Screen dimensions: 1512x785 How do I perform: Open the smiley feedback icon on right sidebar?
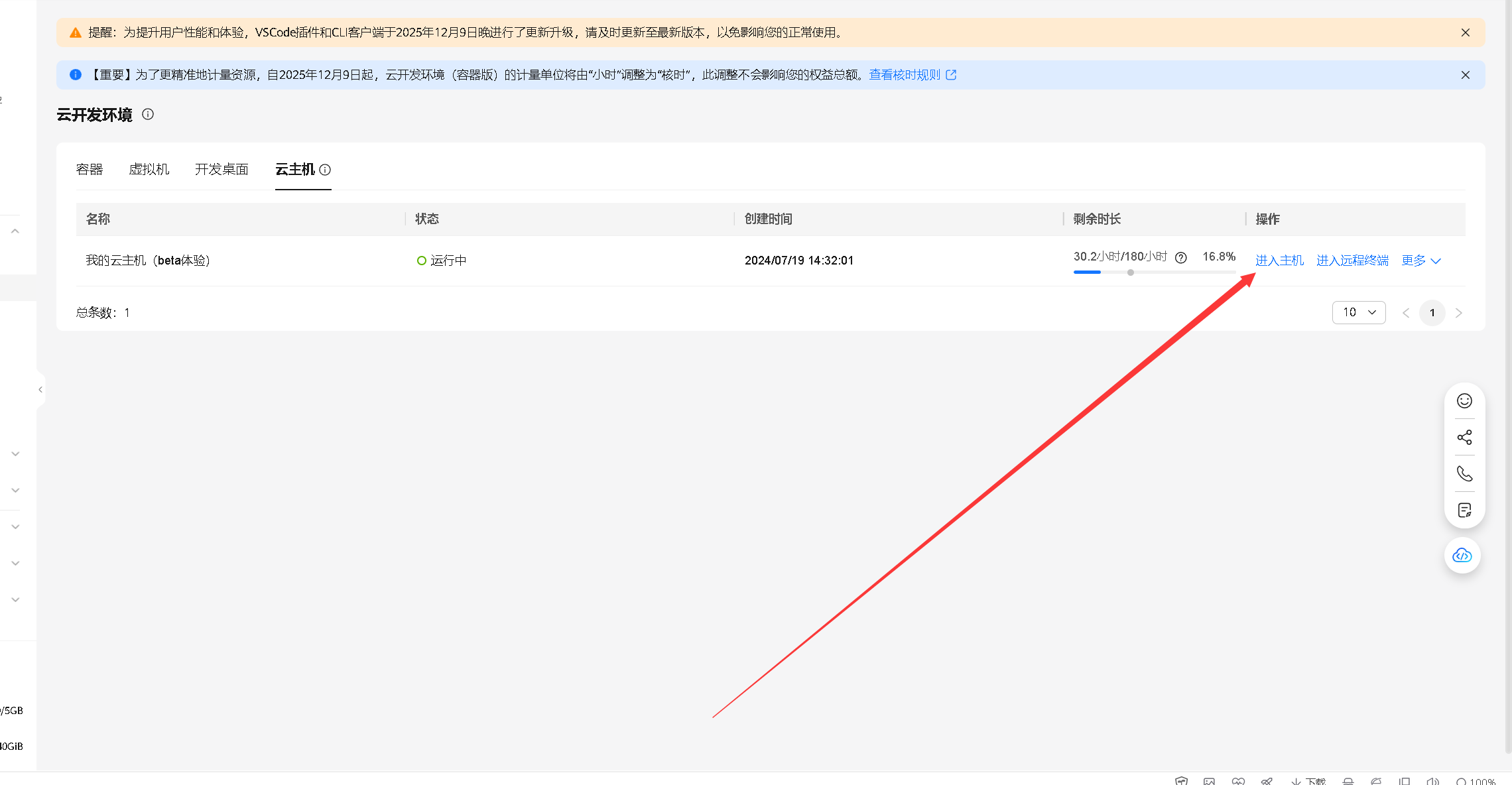(x=1465, y=400)
